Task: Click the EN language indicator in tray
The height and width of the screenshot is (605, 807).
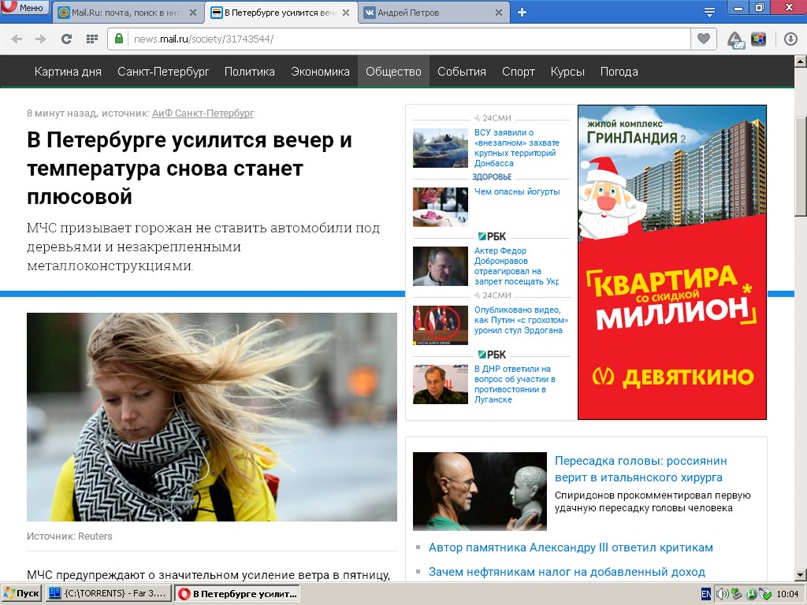Action: pyautogui.click(x=706, y=594)
